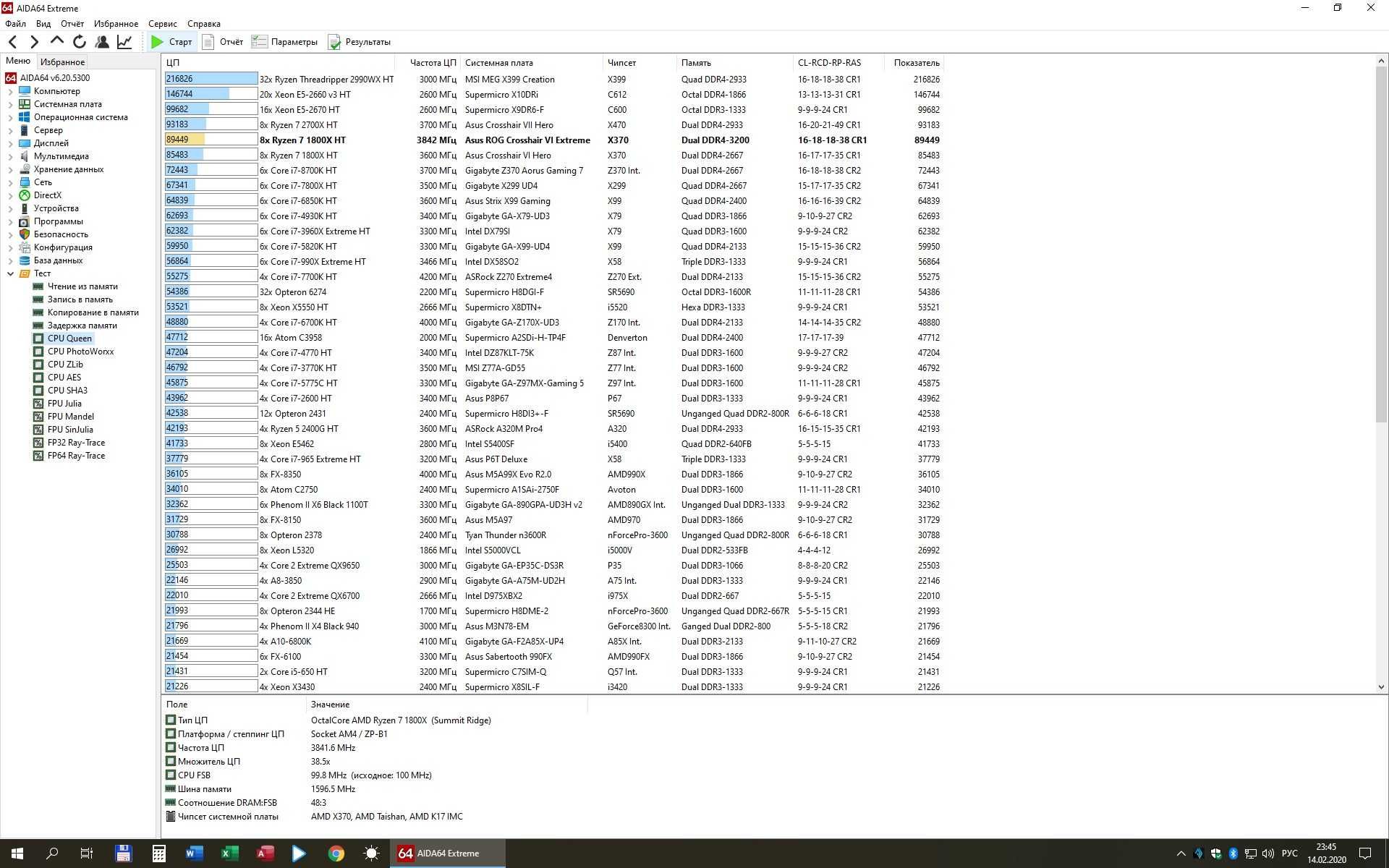The image size is (1389, 868).
Task: Open Результаты toolbar button
Action: click(359, 42)
